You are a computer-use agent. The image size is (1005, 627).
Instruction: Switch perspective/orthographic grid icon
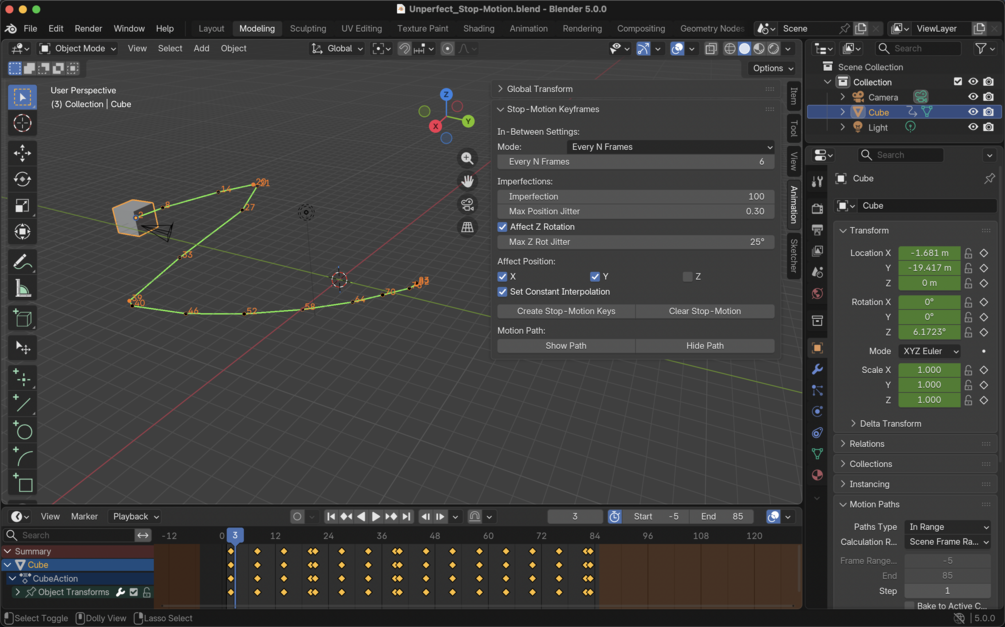click(467, 228)
